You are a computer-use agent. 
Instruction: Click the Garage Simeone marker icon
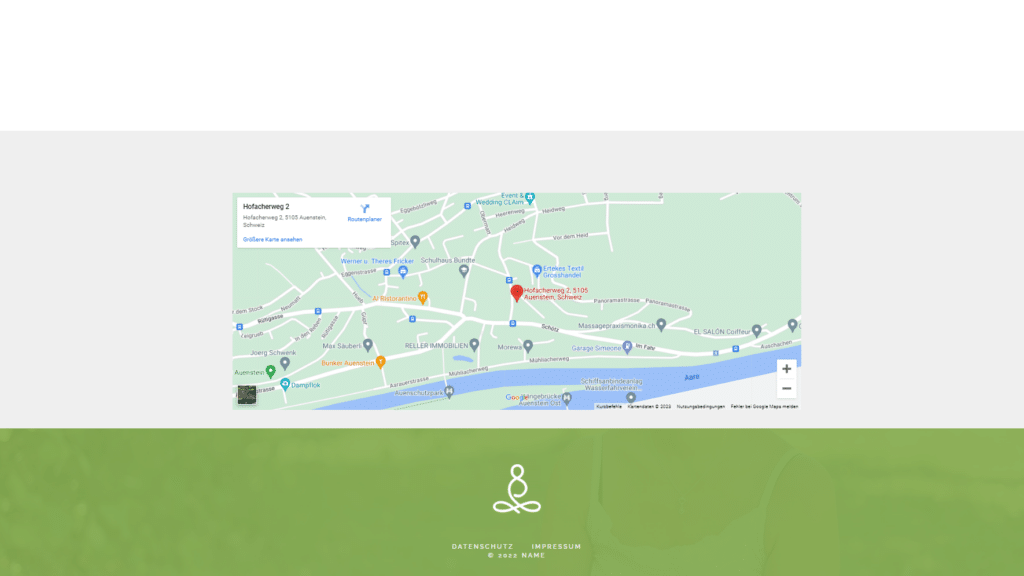627,347
